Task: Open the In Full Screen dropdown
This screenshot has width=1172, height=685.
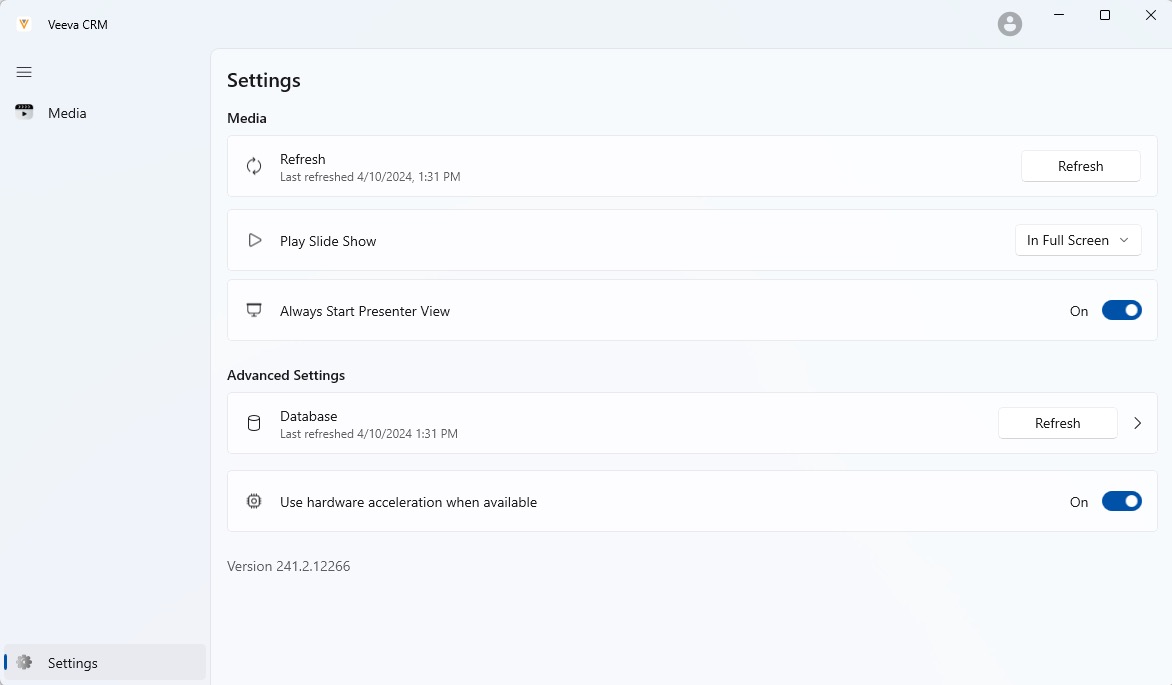Action: 1077,241
